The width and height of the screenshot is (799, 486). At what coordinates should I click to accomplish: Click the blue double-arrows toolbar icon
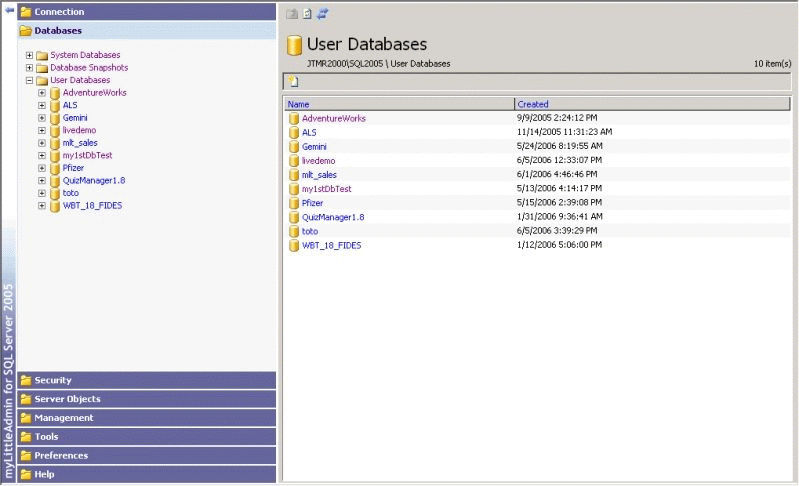click(323, 14)
